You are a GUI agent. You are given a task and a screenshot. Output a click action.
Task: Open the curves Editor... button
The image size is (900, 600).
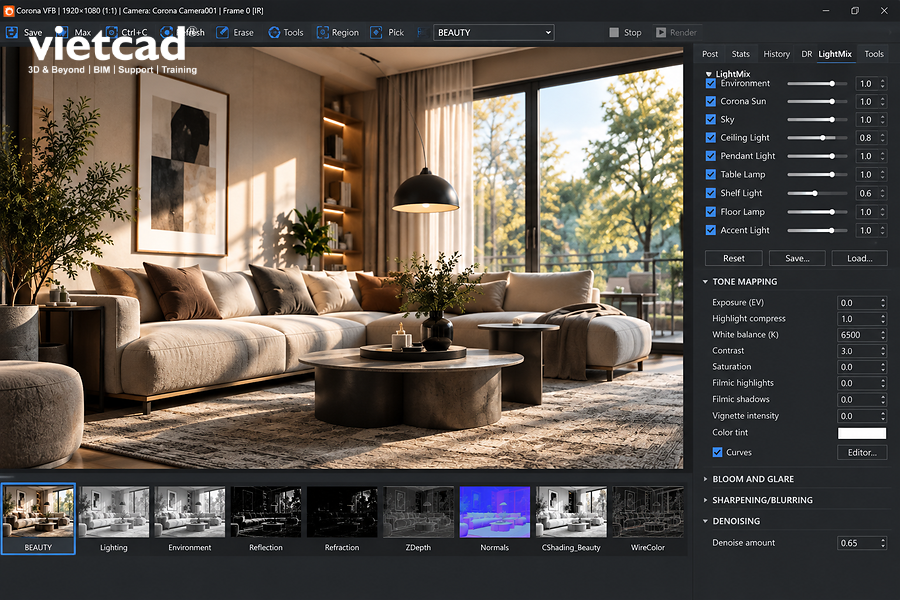tap(862, 452)
